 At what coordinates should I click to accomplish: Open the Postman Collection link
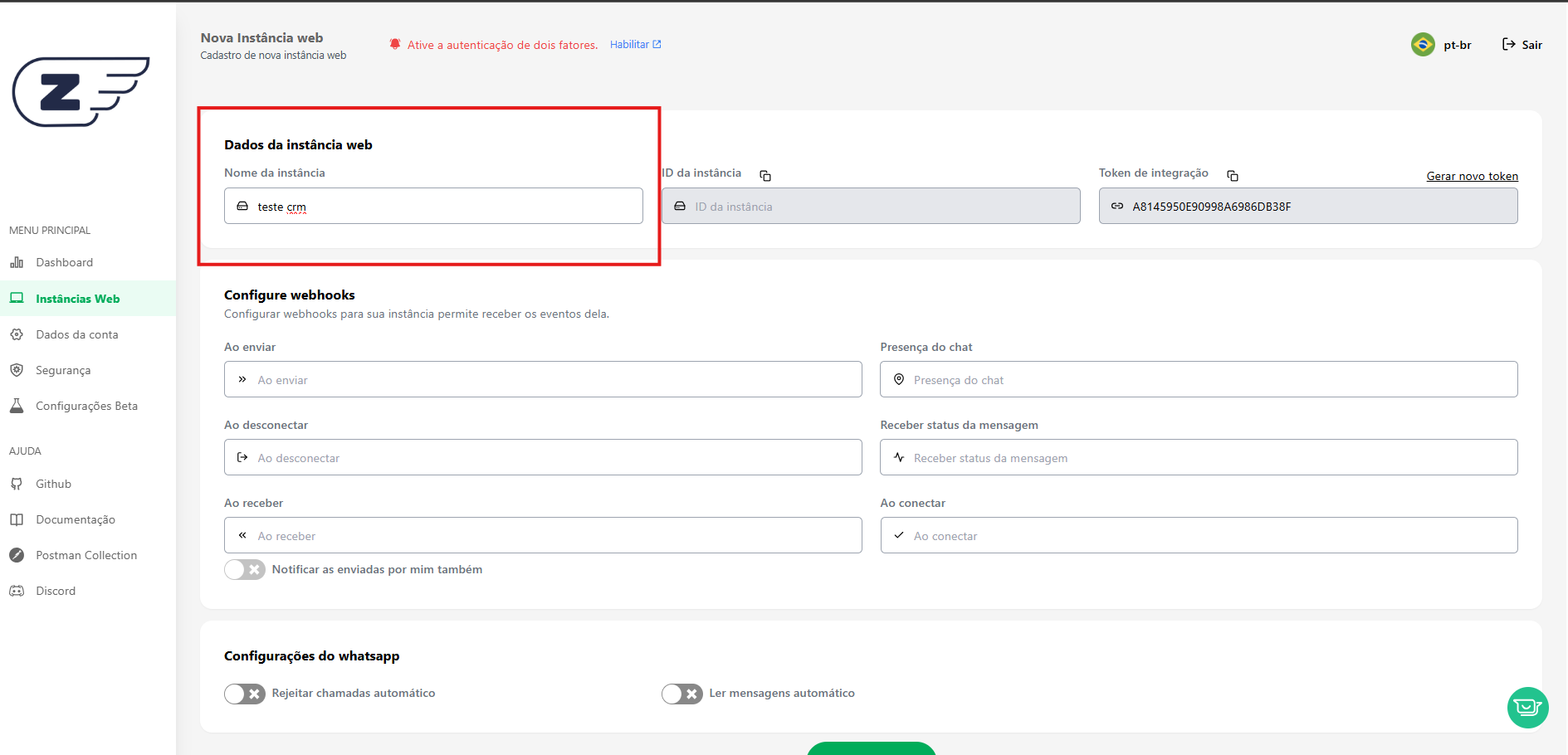[x=88, y=555]
